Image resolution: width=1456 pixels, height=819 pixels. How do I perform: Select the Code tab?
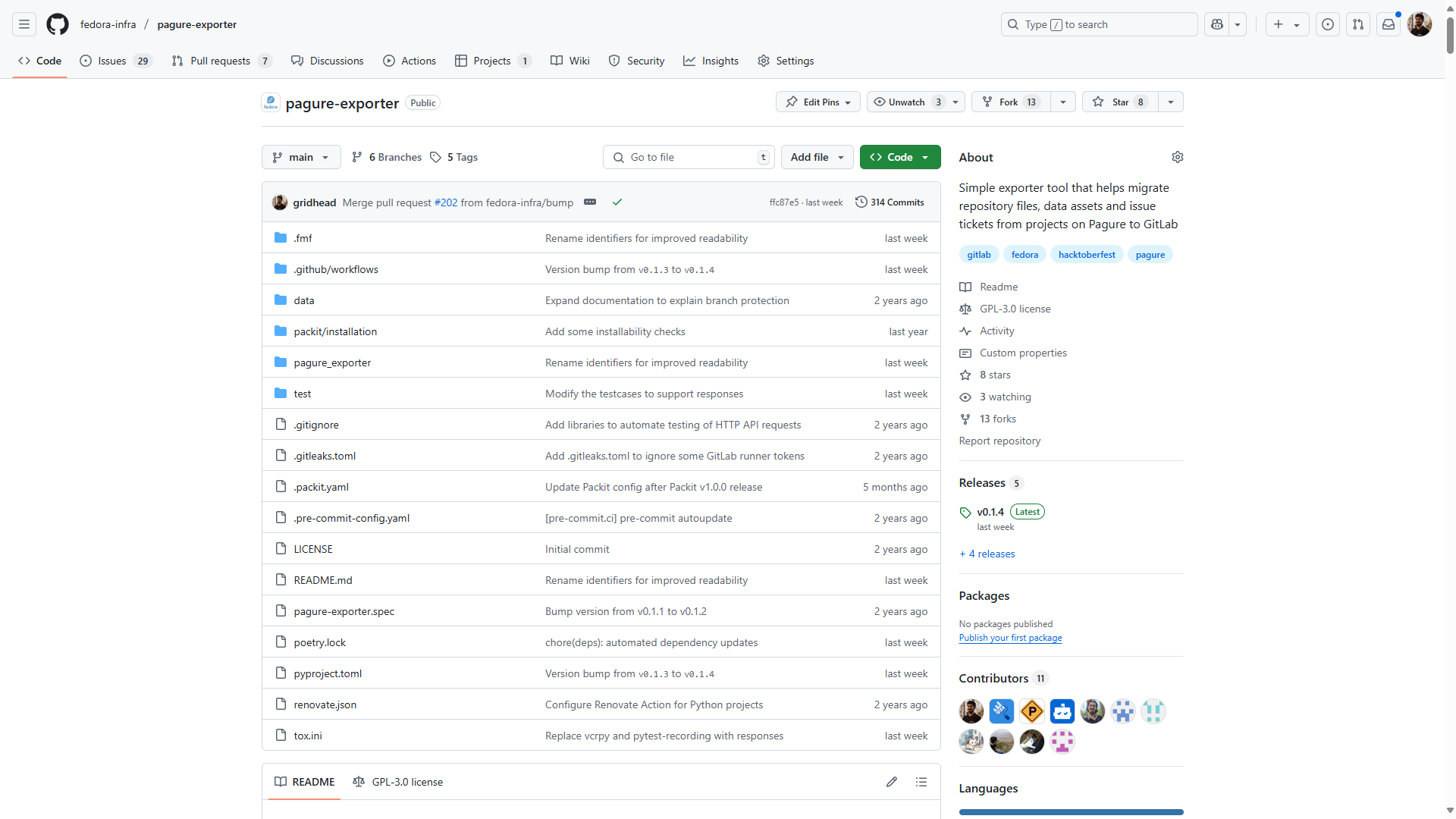40,61
